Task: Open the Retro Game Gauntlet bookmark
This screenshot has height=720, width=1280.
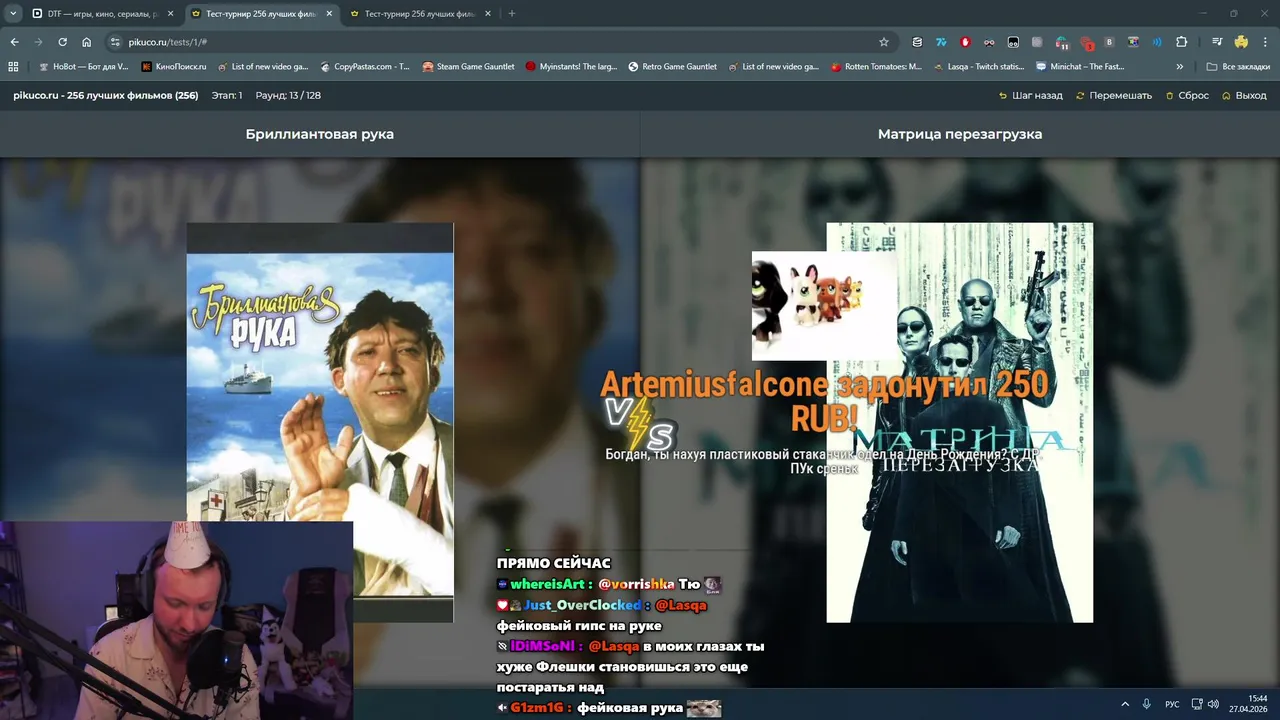Action: [x=672, y=67]
